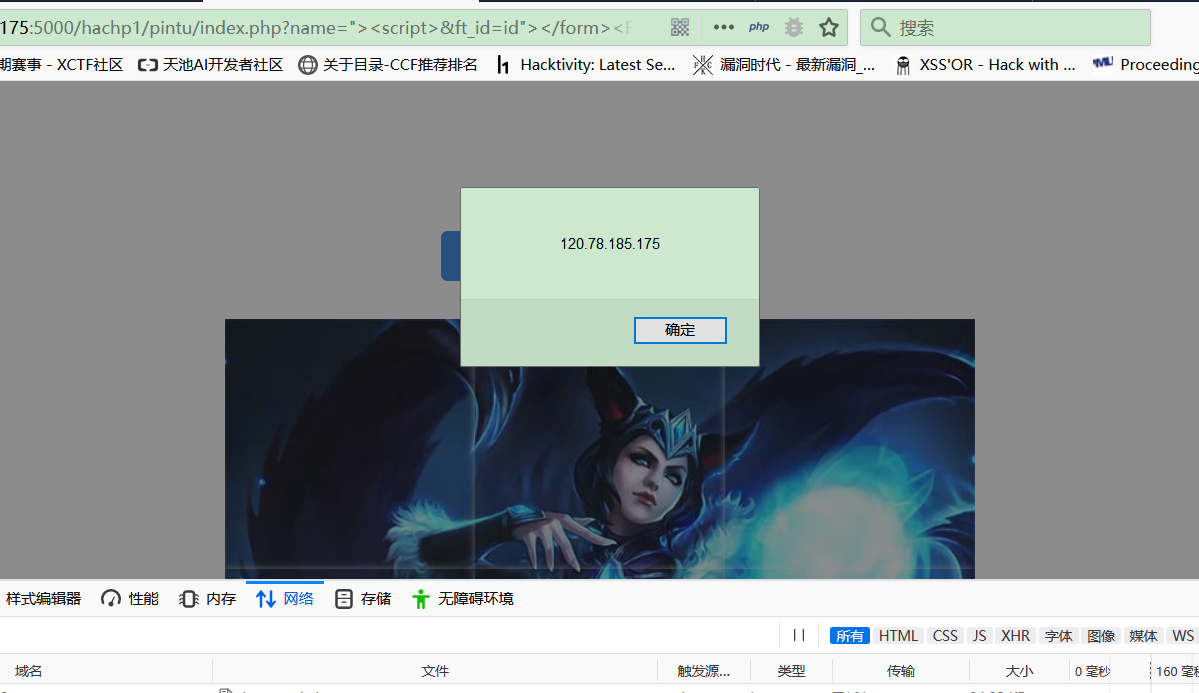Switch to the 性能 performance tab
Screen dimensions: 1199x693
(x=130, y=599)
